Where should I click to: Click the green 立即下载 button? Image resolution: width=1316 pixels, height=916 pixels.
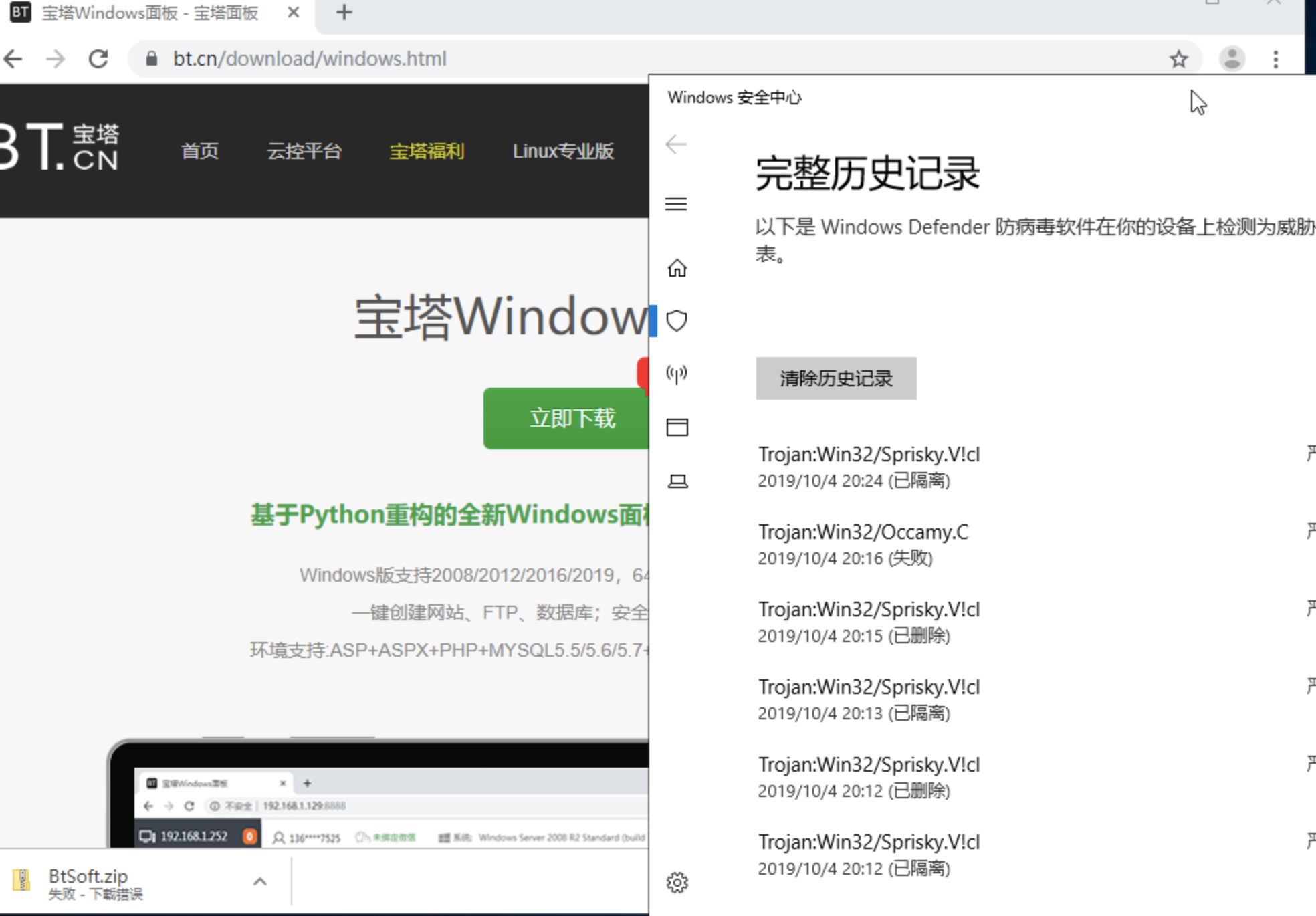pyautogui.click(x=566, y=419)
